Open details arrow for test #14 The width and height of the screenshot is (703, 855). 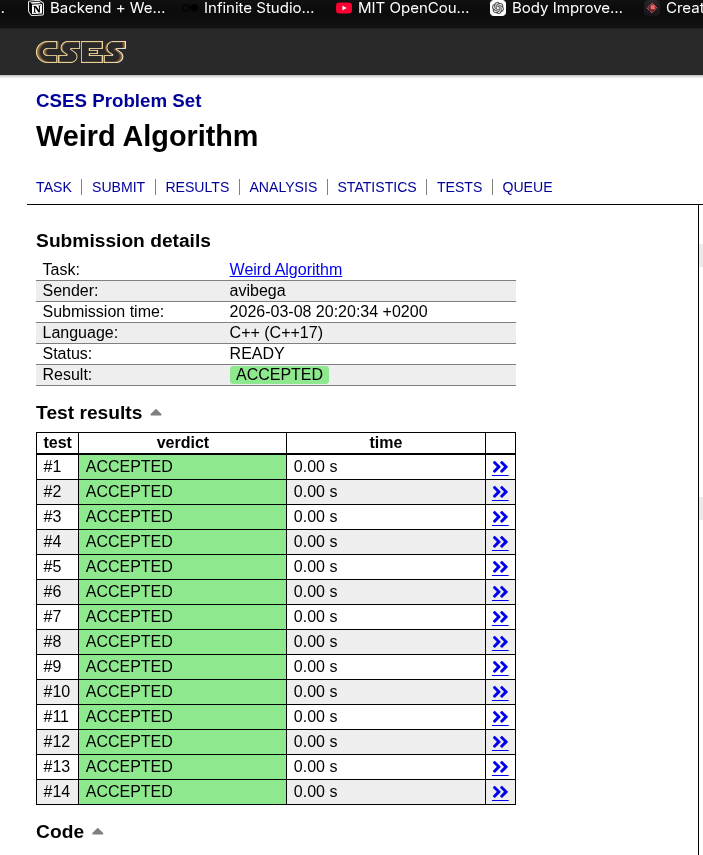click(500, 792)
